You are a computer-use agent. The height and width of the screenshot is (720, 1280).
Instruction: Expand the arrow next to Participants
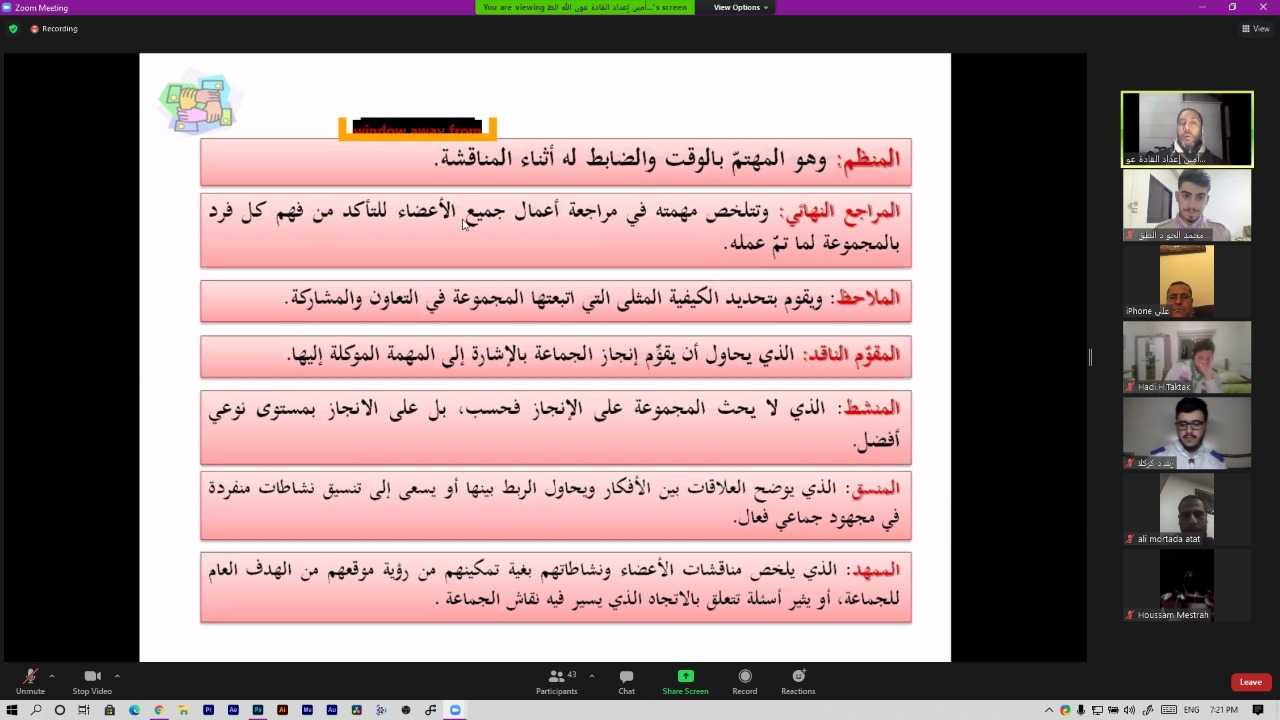(591, 676)
